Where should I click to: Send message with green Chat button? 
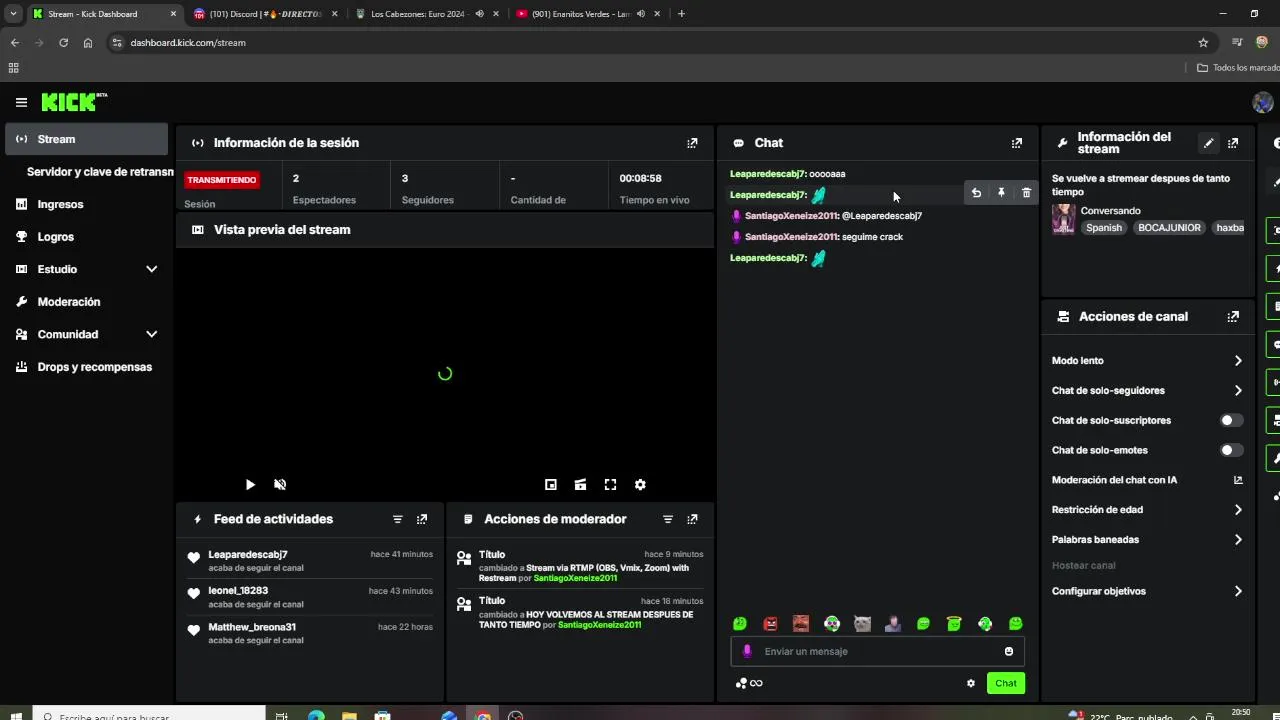pos(1005,683)
